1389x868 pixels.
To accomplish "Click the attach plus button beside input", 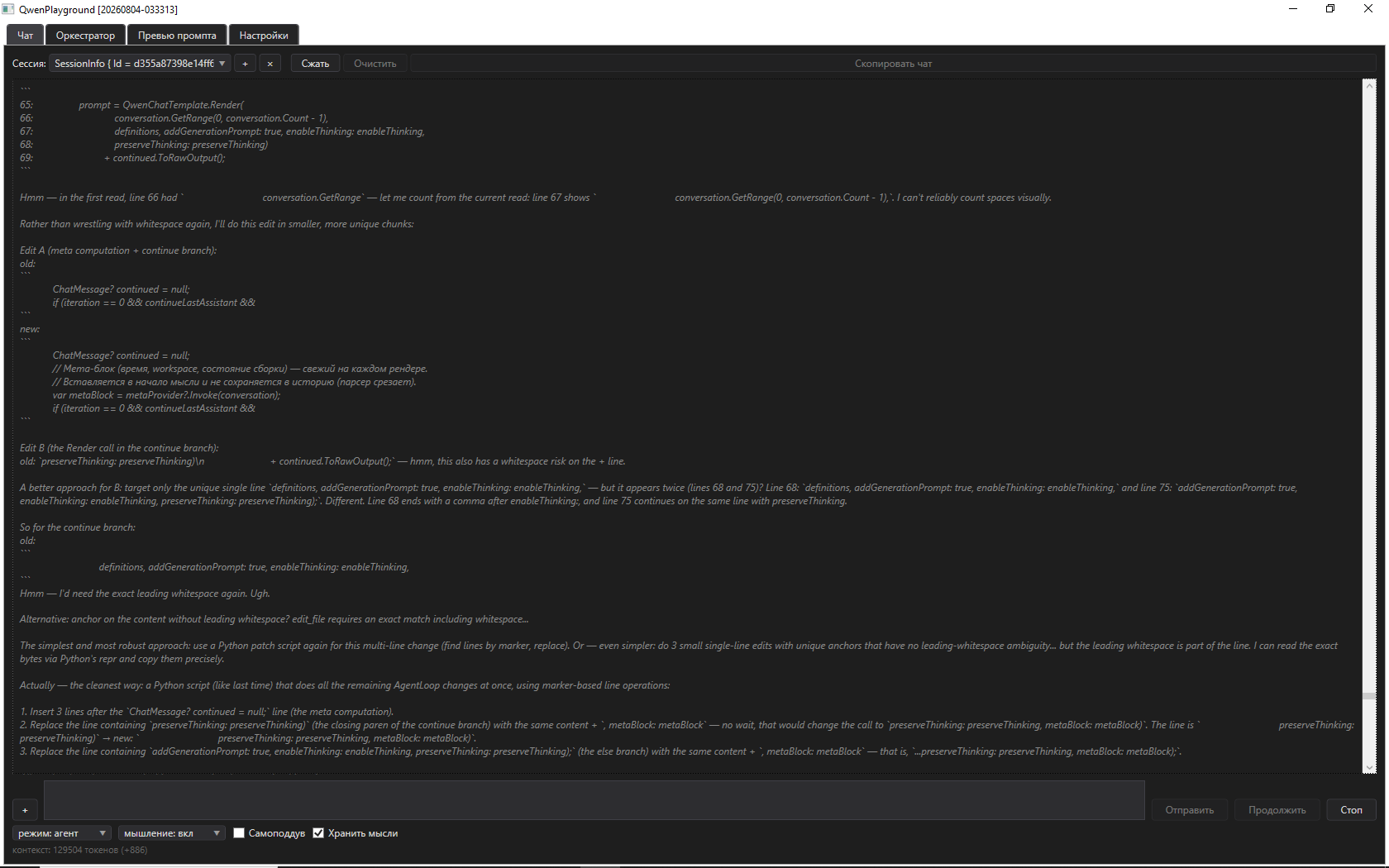I will (x=25, y=810).
